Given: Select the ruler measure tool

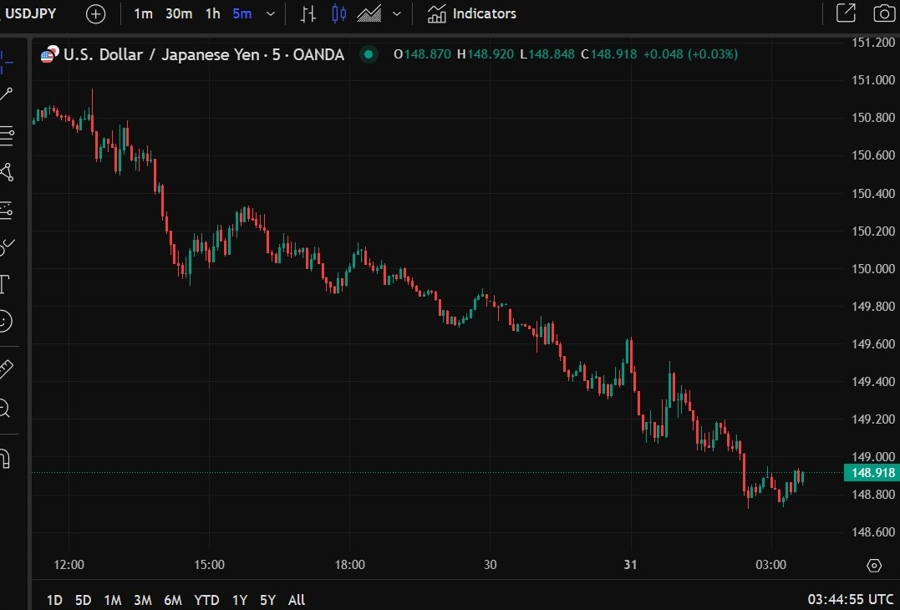Looking at the screenshot, I should point(6,369).
